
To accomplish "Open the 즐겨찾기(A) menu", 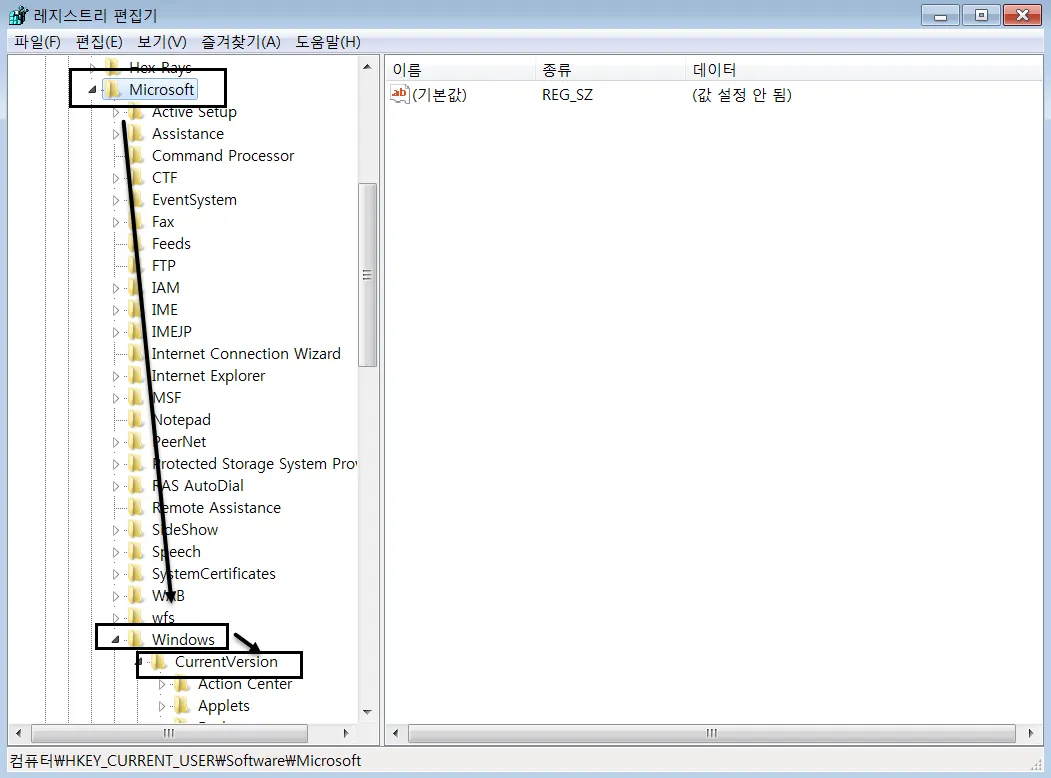I will tap(241, 42).
